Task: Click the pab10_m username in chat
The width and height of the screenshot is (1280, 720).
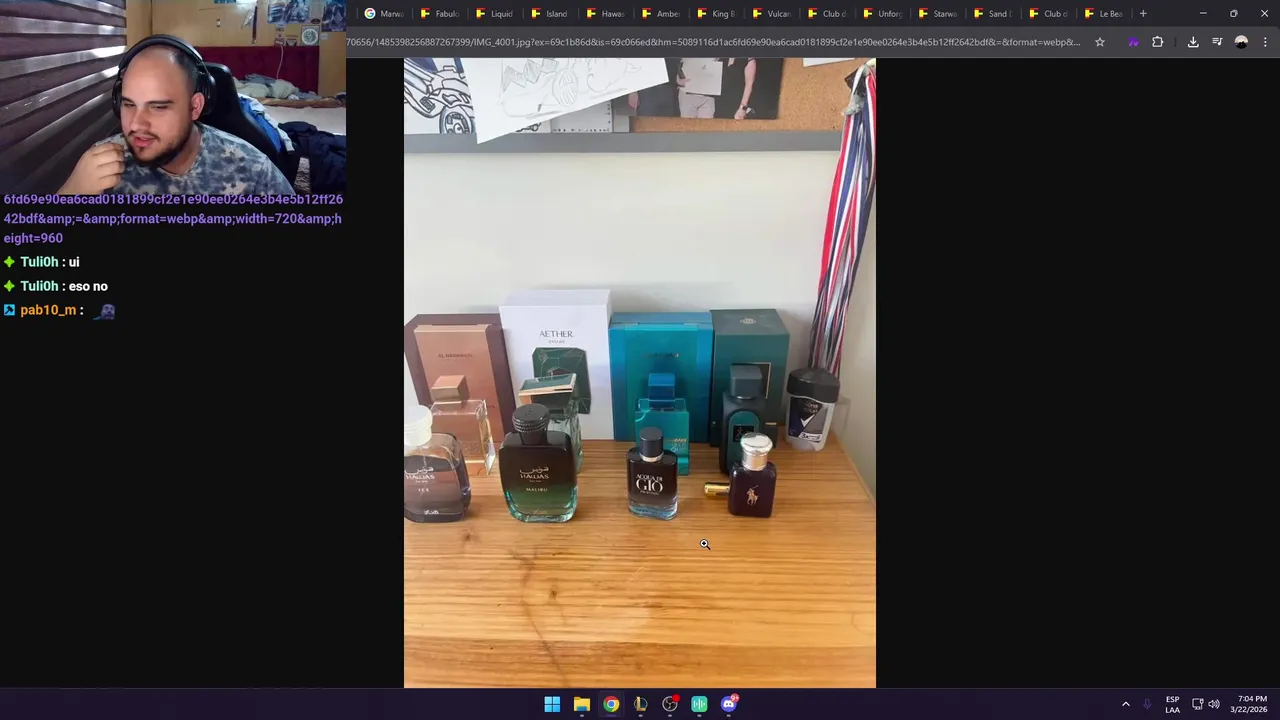Action: pos(48,310)
